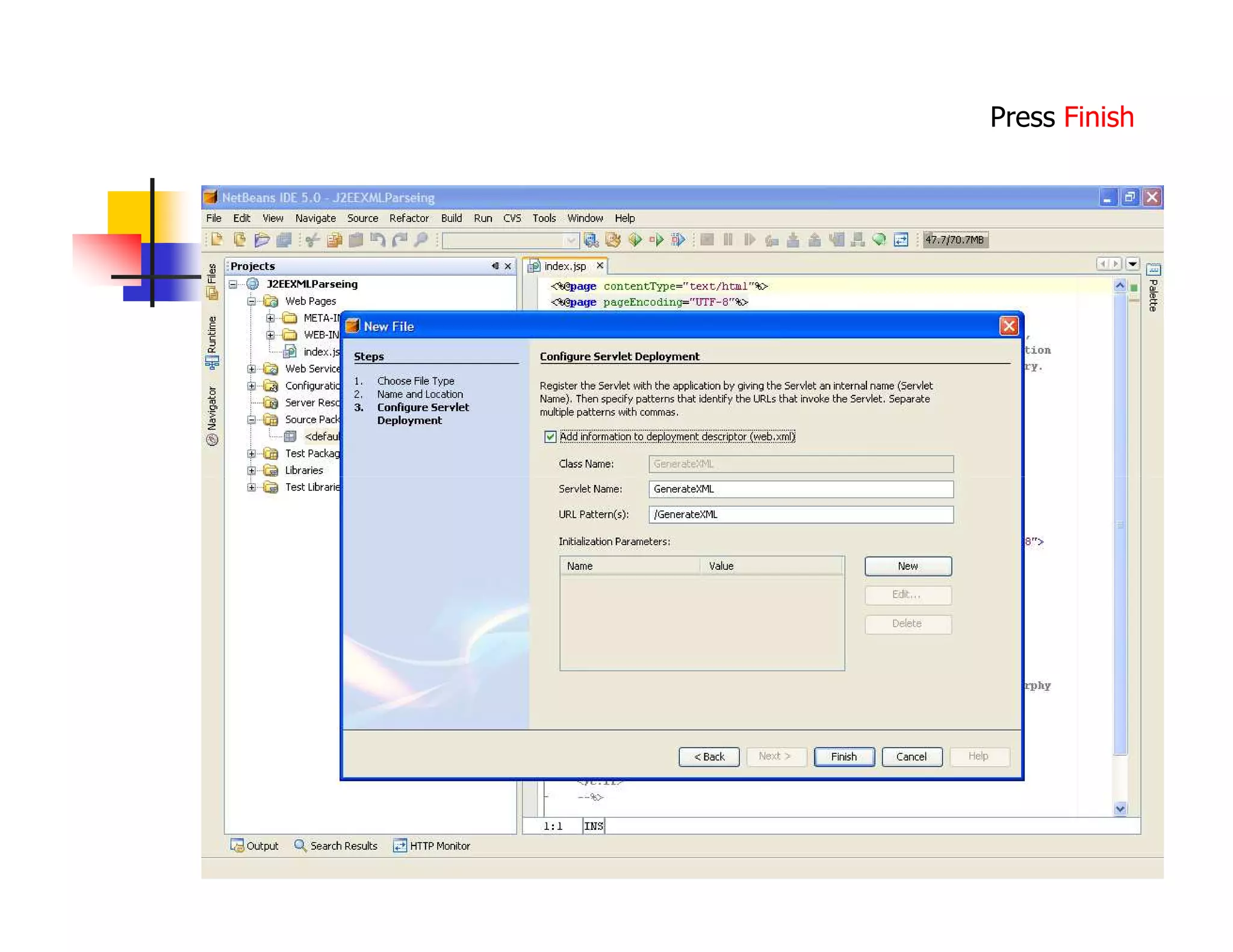The height and width of the screenshot is (952, 1233).
Task: Close the Projects panel
Action: click(x=508, y=266)
